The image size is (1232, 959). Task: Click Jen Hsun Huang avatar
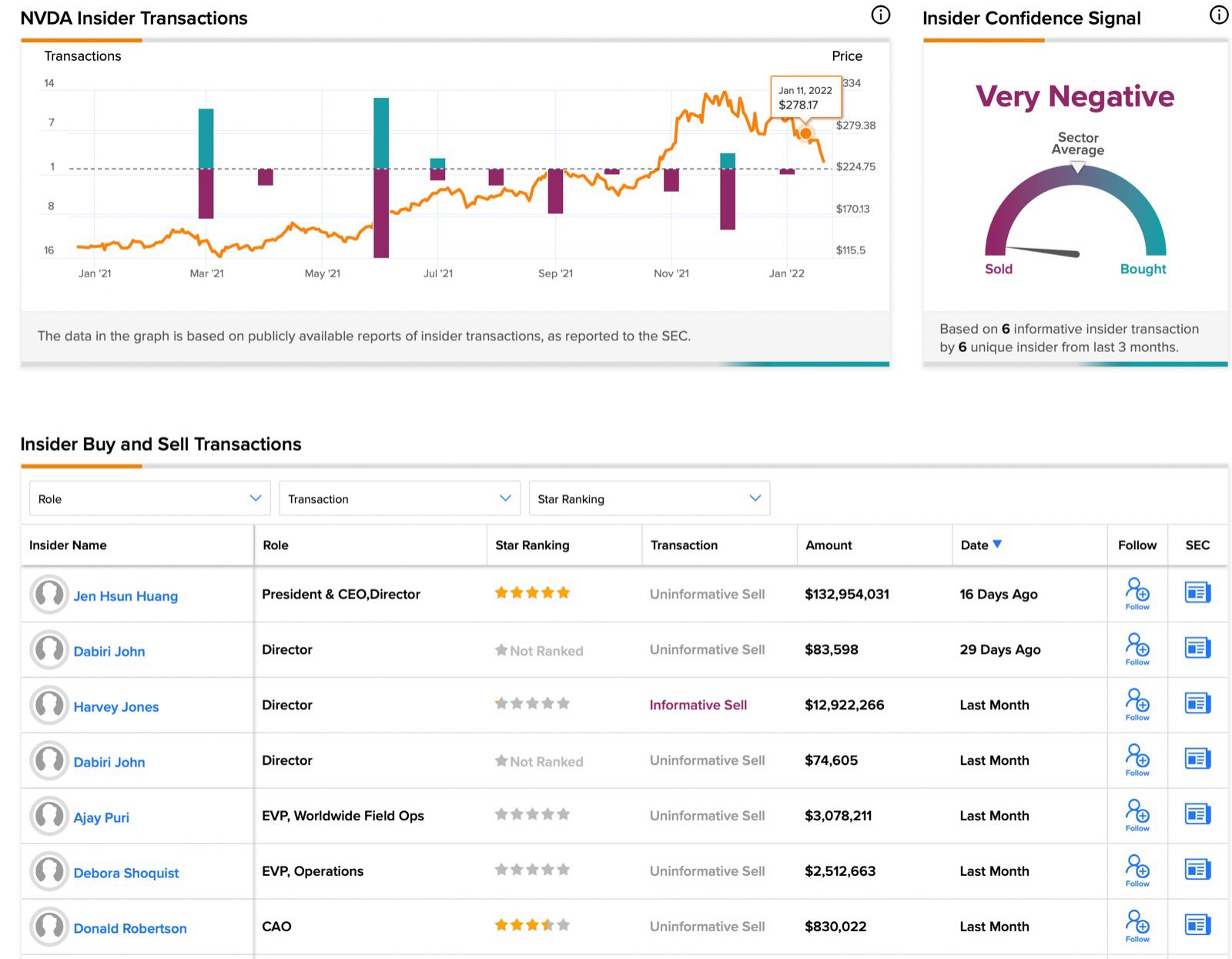point(49,595)
